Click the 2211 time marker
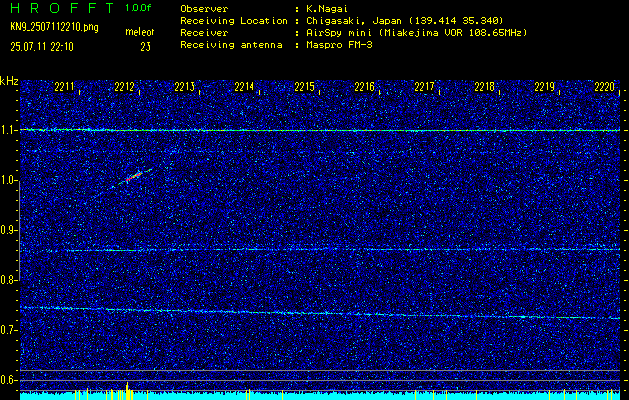The height and width of the screenshot is (400, 629). tap(64, 87)
